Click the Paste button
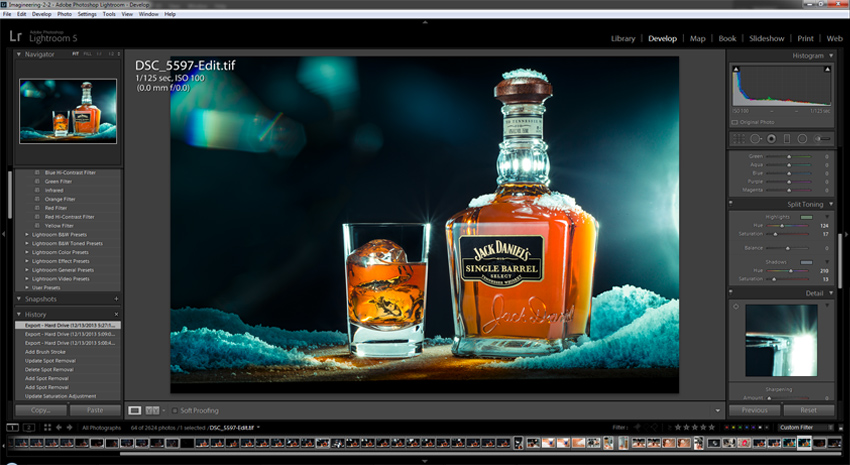Screen dimensions: 850x465 [95, 410]
